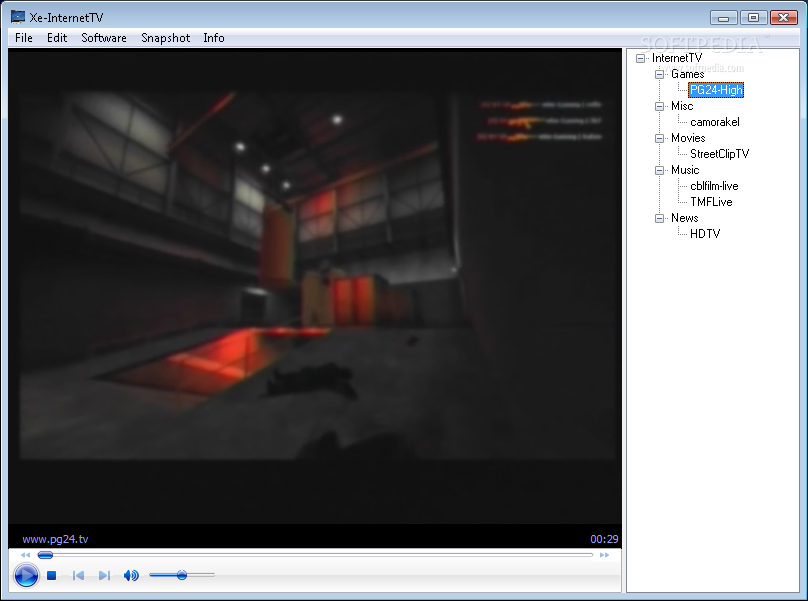Click the www.pg24.tv link text
The image size is (808, 601).
55,539
